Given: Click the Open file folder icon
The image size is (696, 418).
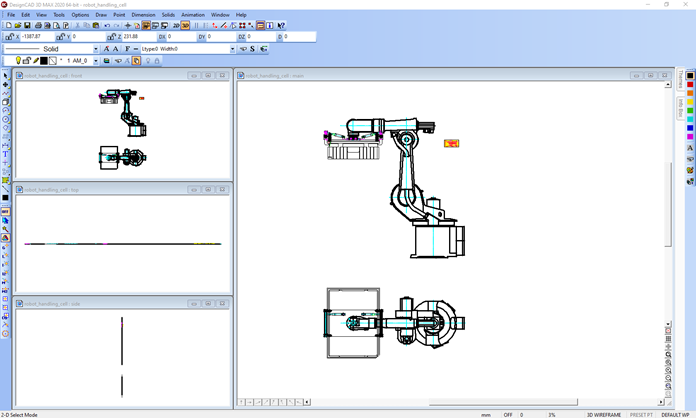Looking at the screenshot, I should tap(16, 25).
